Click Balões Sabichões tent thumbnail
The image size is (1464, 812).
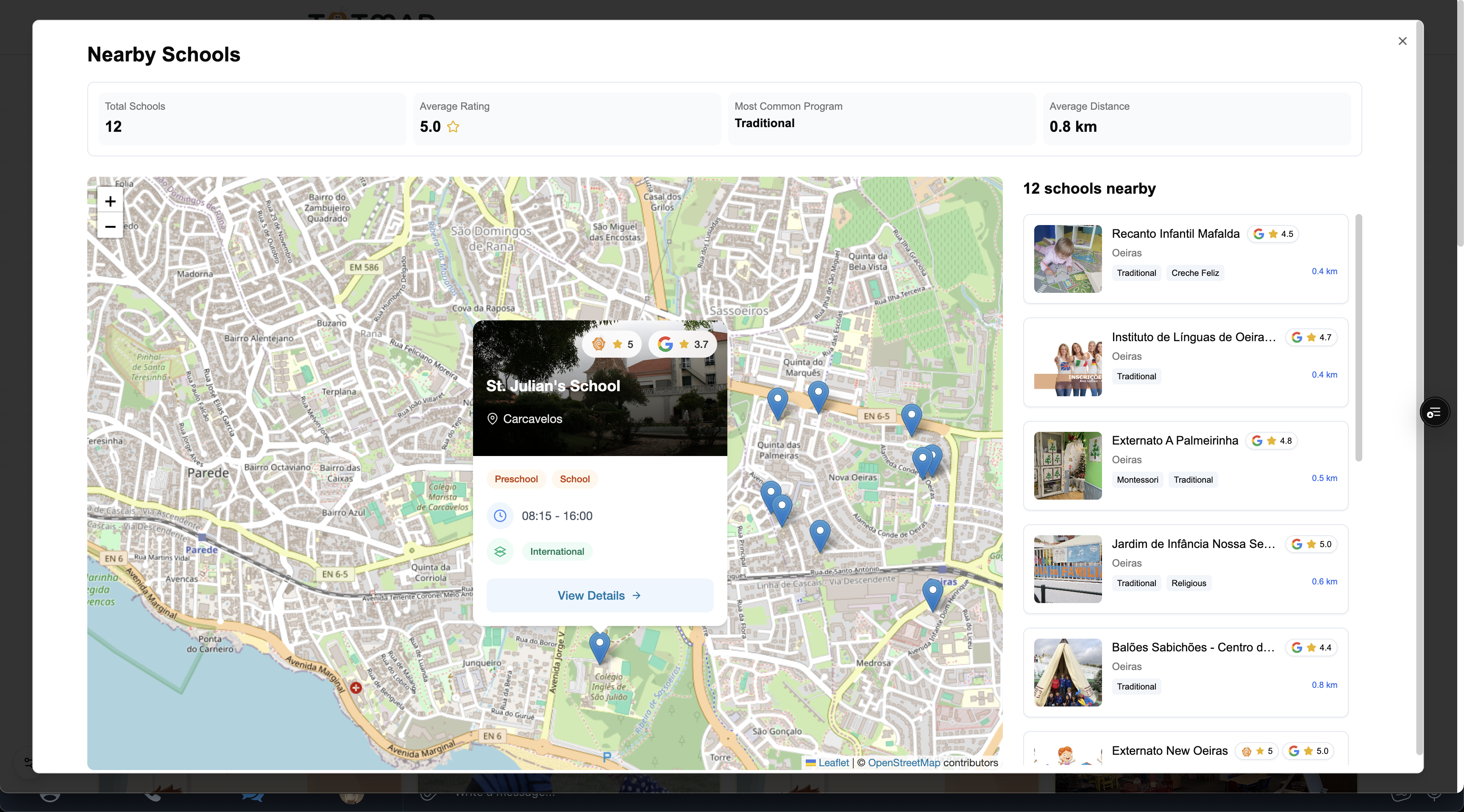click(x=1067, y=672)
